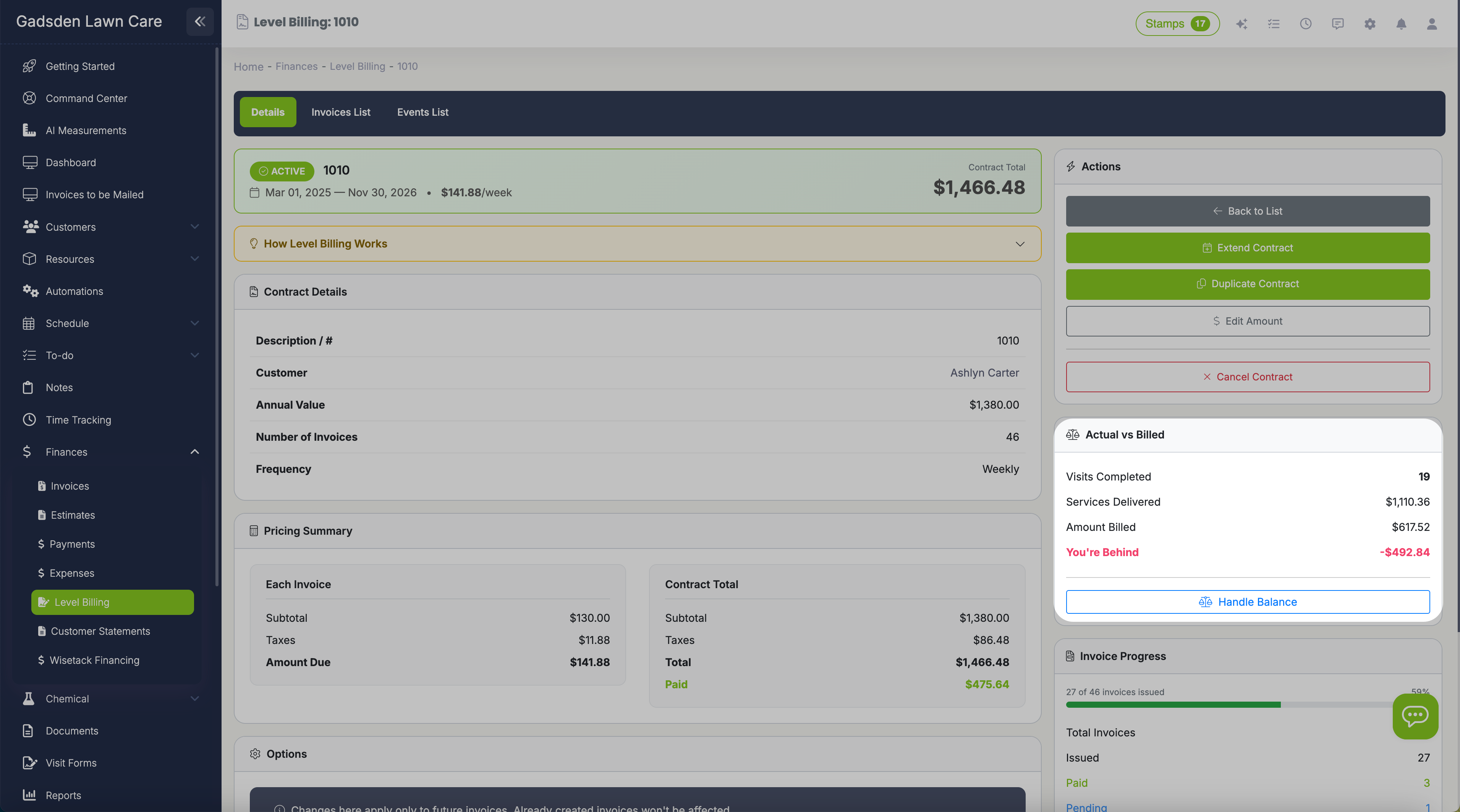This screenshot has height=812, width=1460.
Task: Expand the How Level Billing Works panel
Action: (x=1020, y=244)
